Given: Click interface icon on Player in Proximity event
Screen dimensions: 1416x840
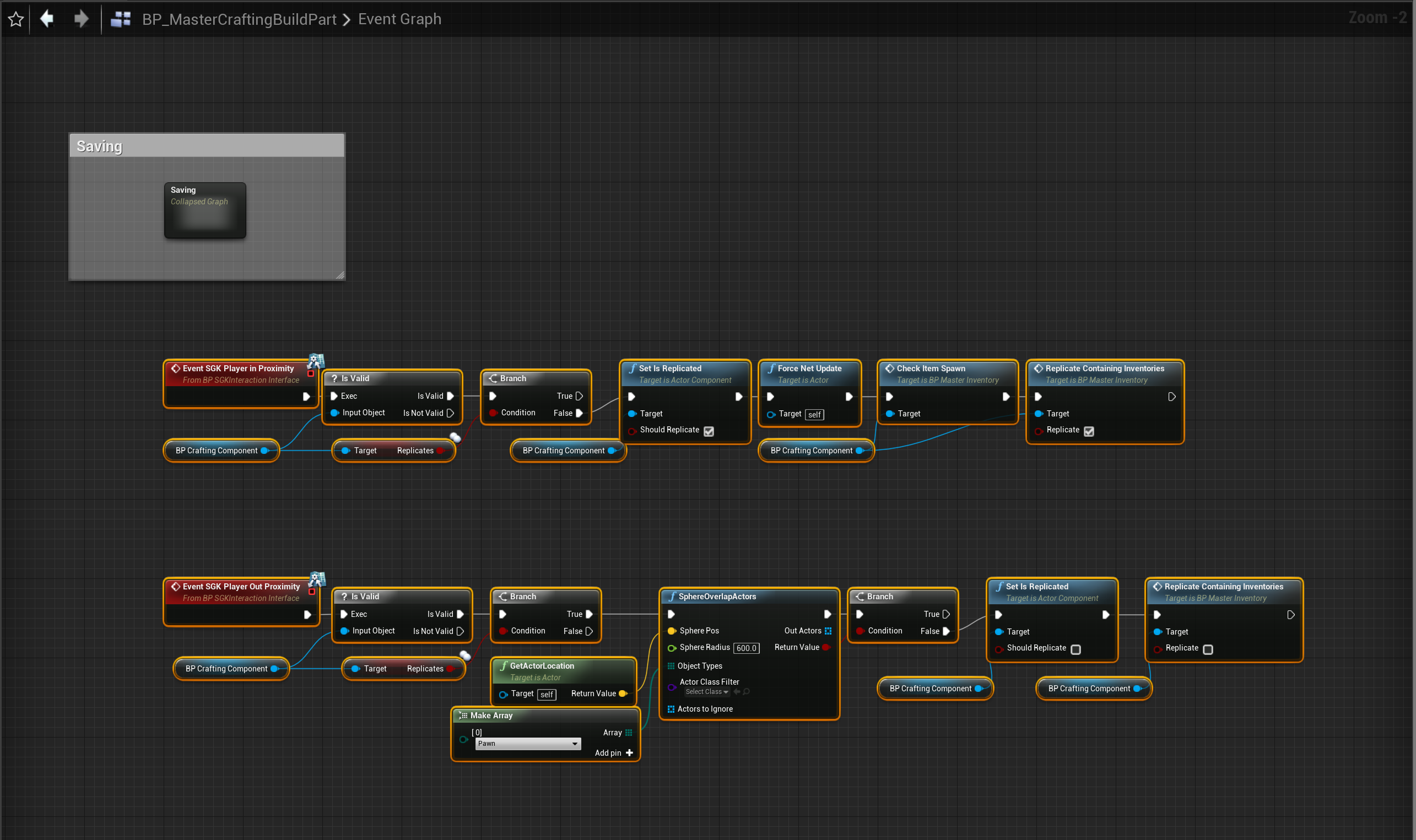Looking at the screenshot, I should click(x=315, y=361).
